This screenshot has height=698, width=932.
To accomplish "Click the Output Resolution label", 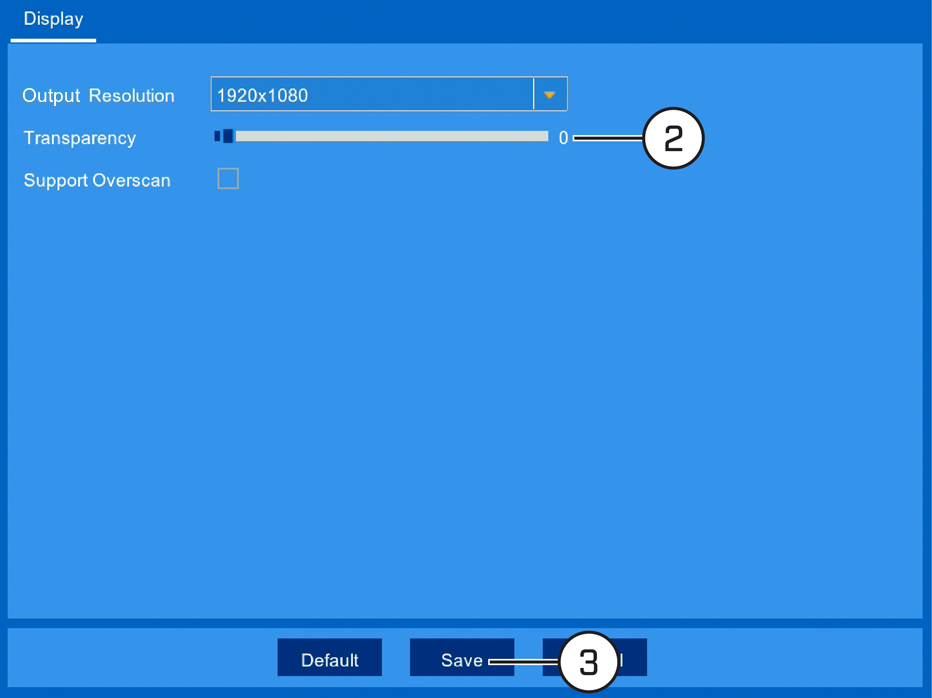I will tap(98, 96).
